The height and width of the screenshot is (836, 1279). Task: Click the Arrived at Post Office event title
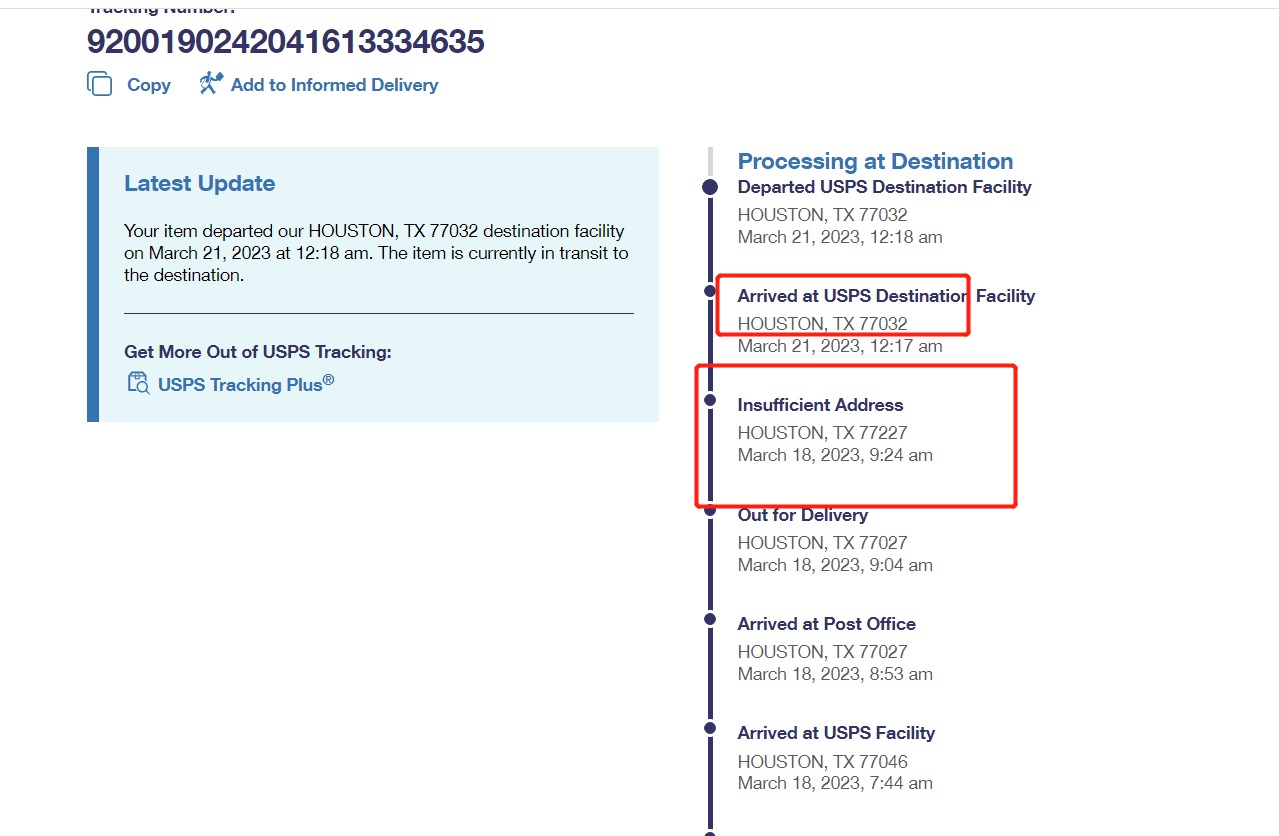tap(826, 624)
